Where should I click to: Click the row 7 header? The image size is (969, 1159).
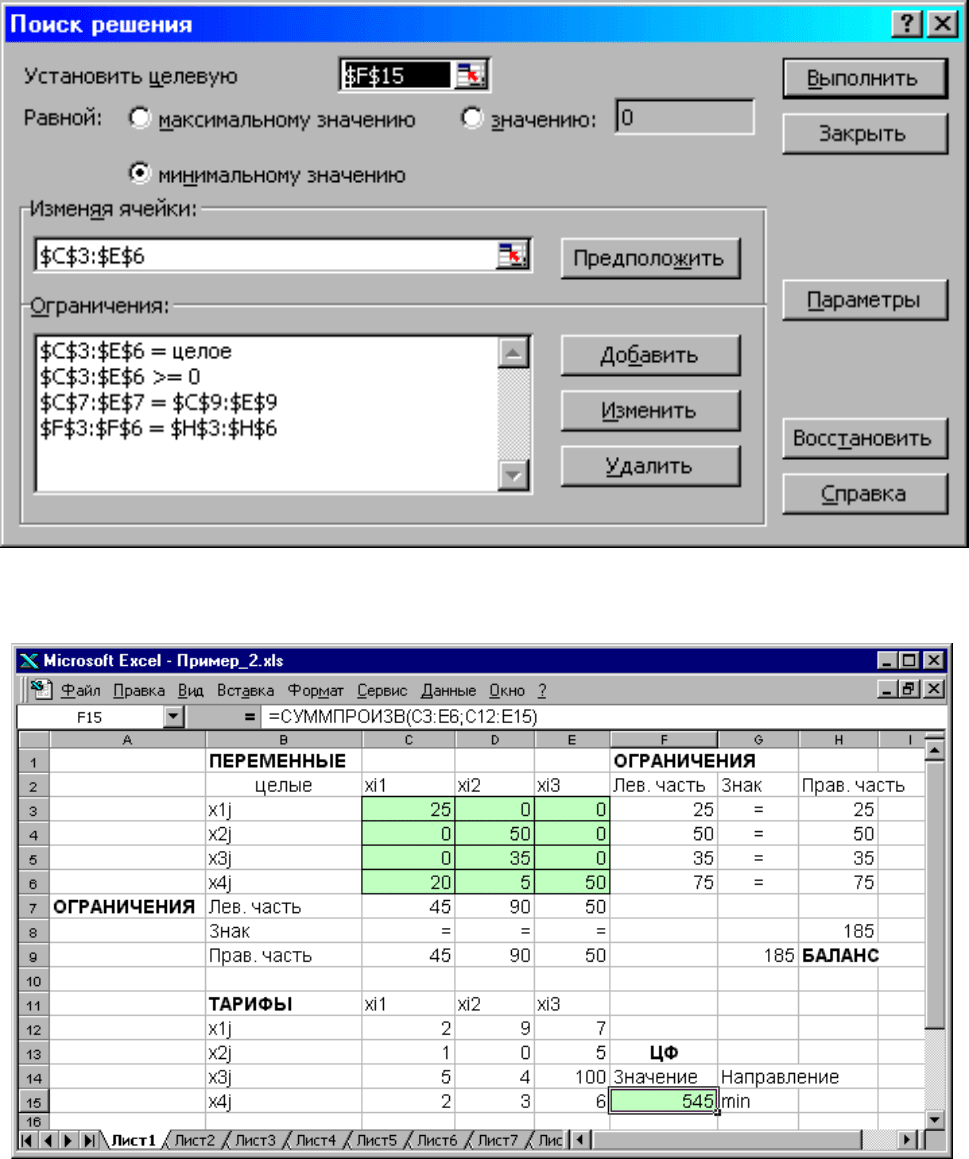click(33, 907)
